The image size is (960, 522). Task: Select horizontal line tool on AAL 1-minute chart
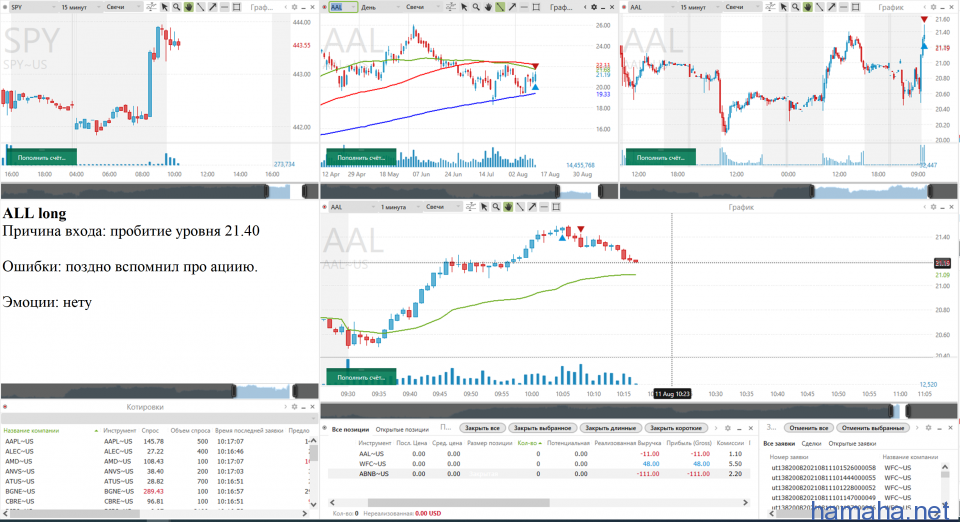544,207
